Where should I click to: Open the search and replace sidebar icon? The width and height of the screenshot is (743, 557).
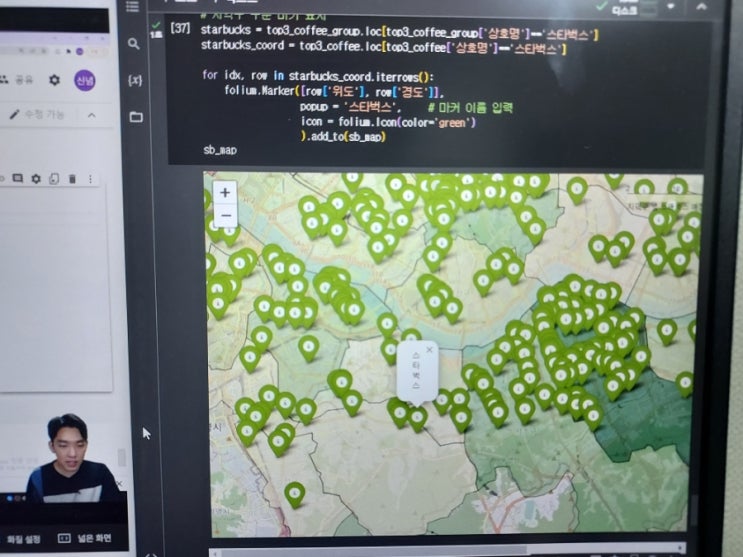click(134, 44)
